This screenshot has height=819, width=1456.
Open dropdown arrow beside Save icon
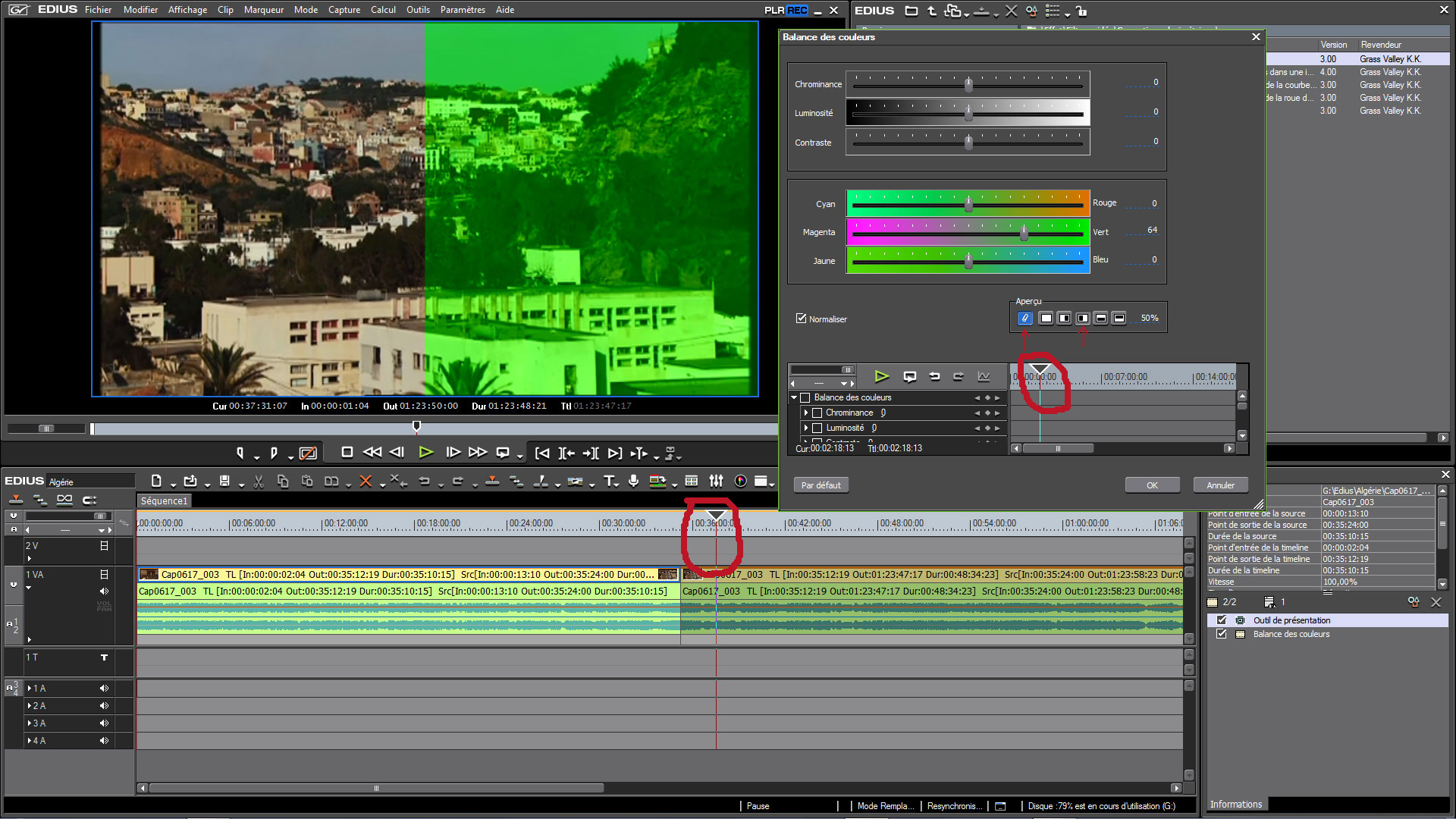pos(241,485)
